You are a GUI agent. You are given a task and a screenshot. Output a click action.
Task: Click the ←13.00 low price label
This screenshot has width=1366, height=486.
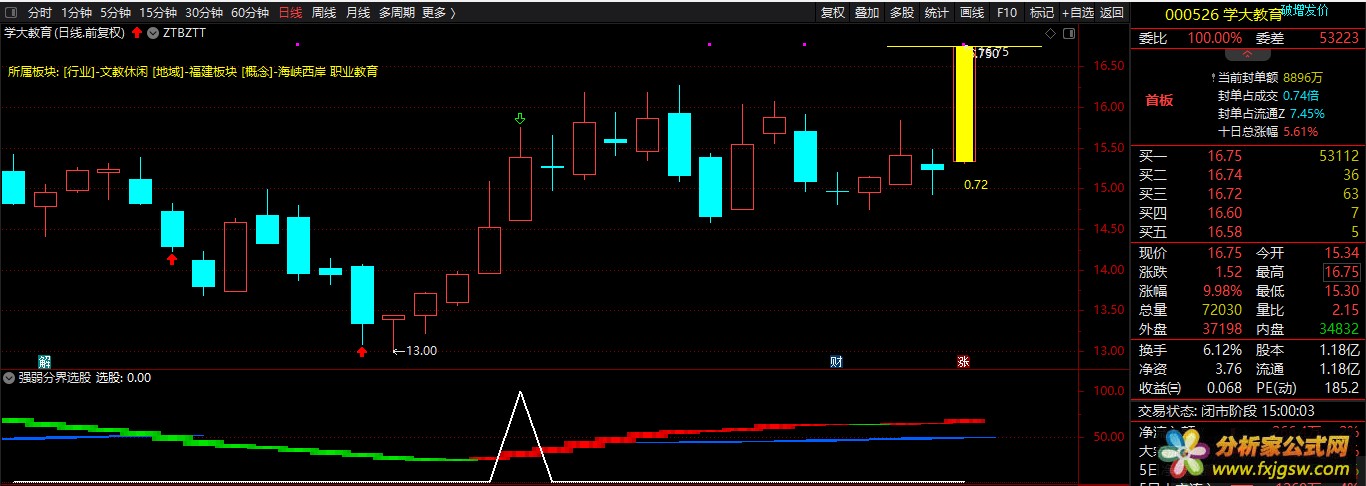pyautogui.click(x=415, y=351)
